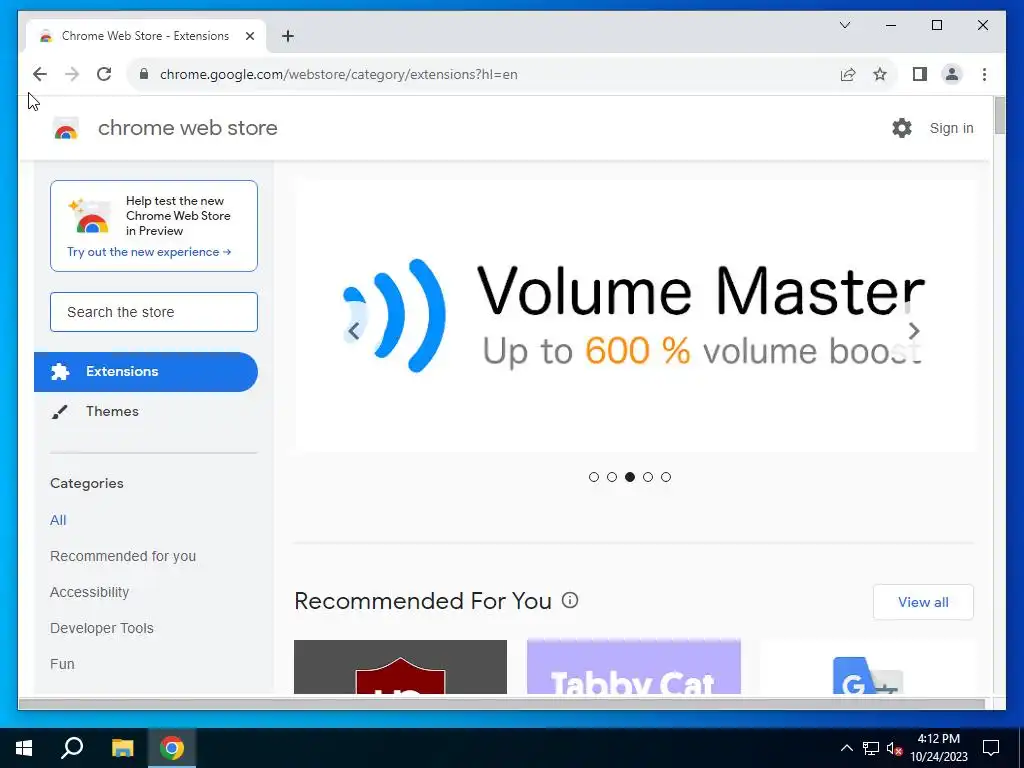Image resolution: width=1024 pixels, height=768 pixels.
Task: View site info via the padlock icon
Action: point(144,74)
